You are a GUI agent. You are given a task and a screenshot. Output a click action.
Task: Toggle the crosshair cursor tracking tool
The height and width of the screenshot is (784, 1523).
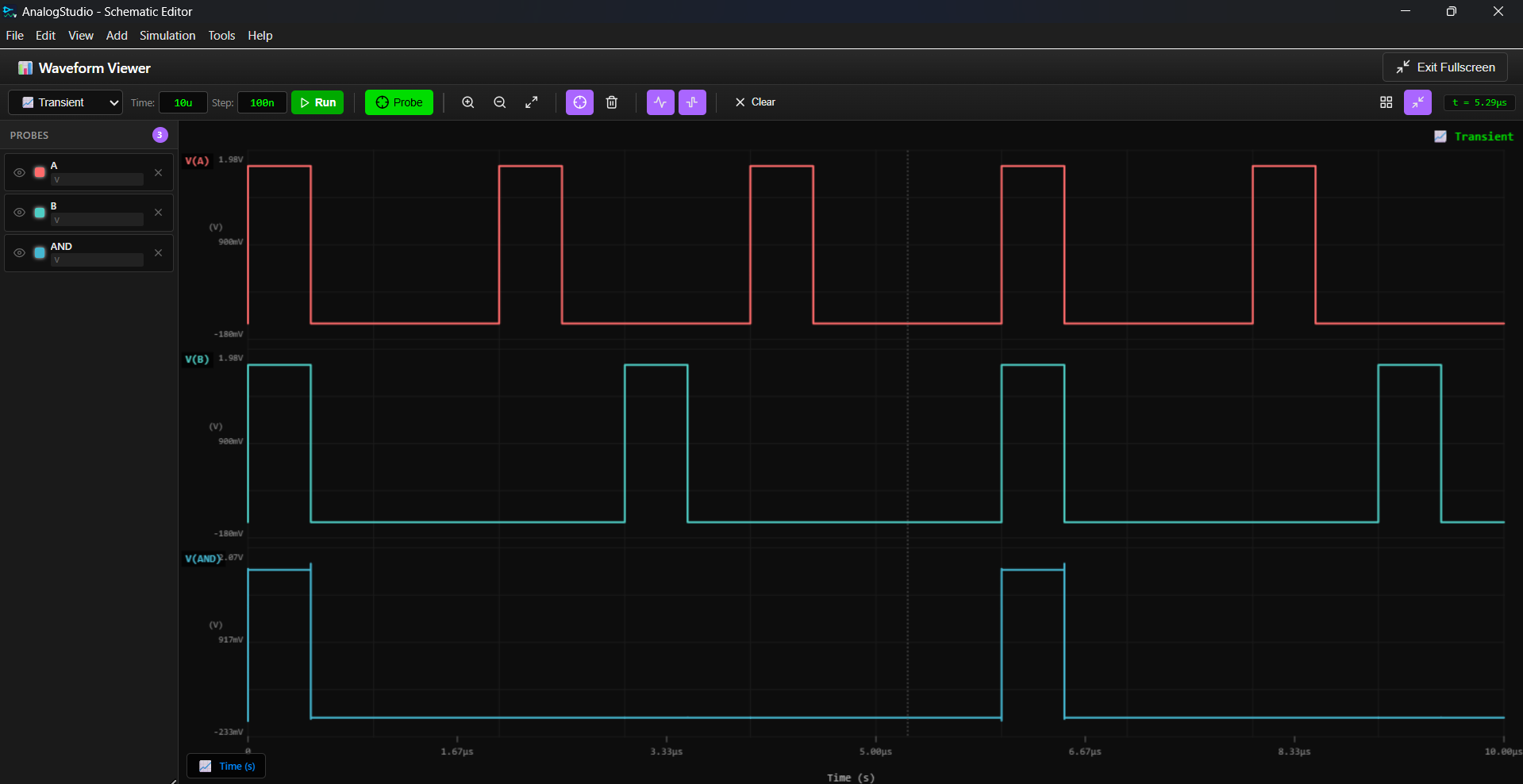pyautogui.click(x=579, y=102)
